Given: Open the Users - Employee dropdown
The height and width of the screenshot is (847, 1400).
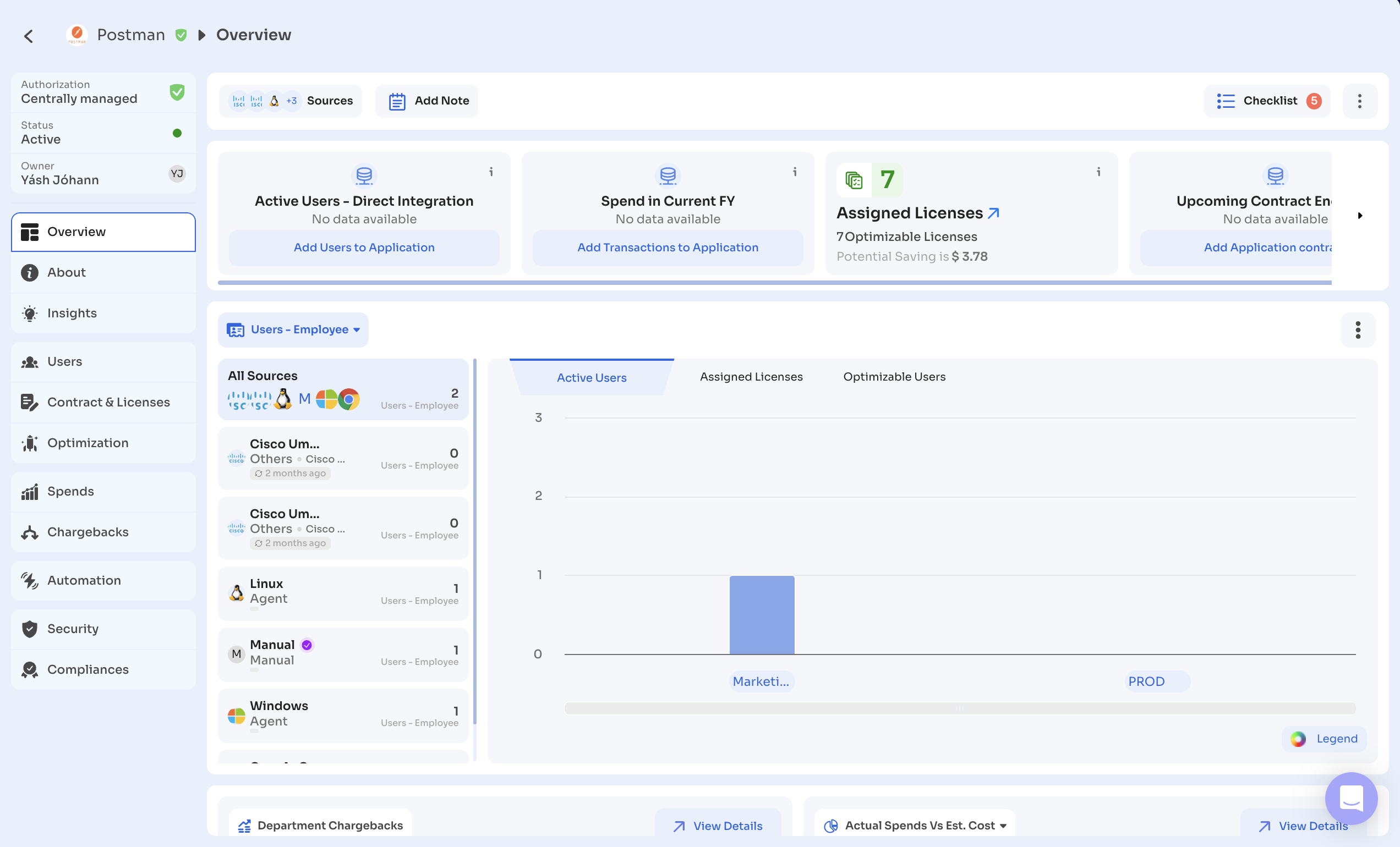Looking at the screenshot, I should tap(293, 330).
